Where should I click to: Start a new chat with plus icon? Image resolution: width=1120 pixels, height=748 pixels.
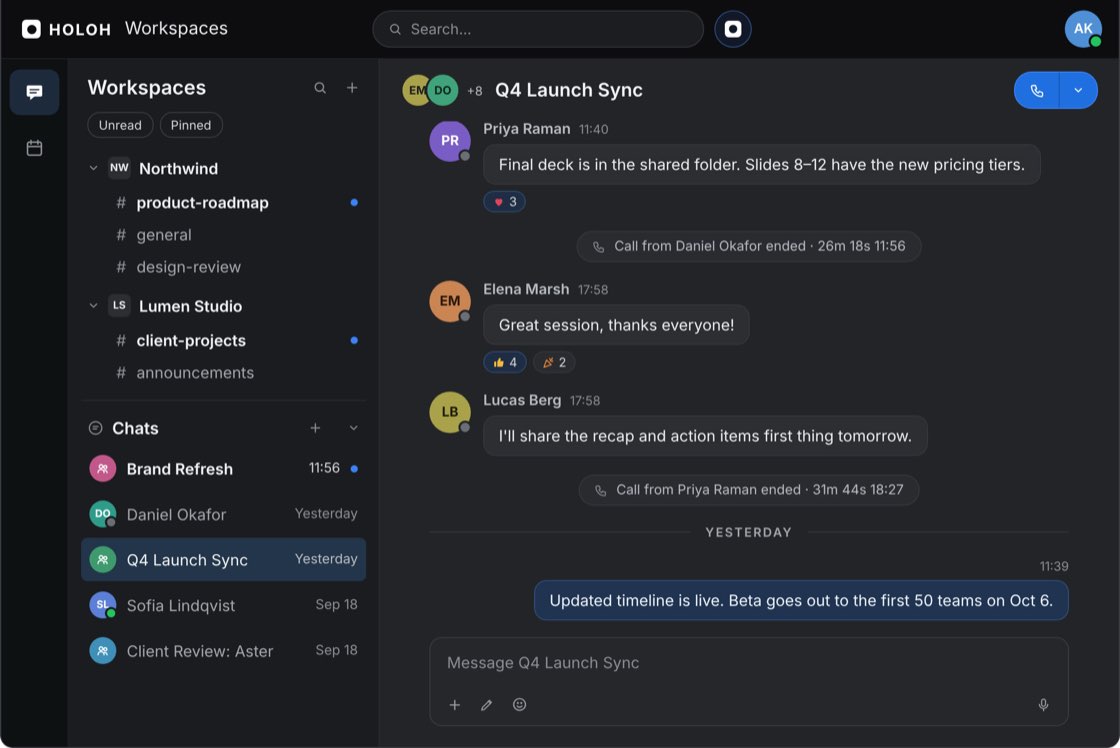pos(315,428)
